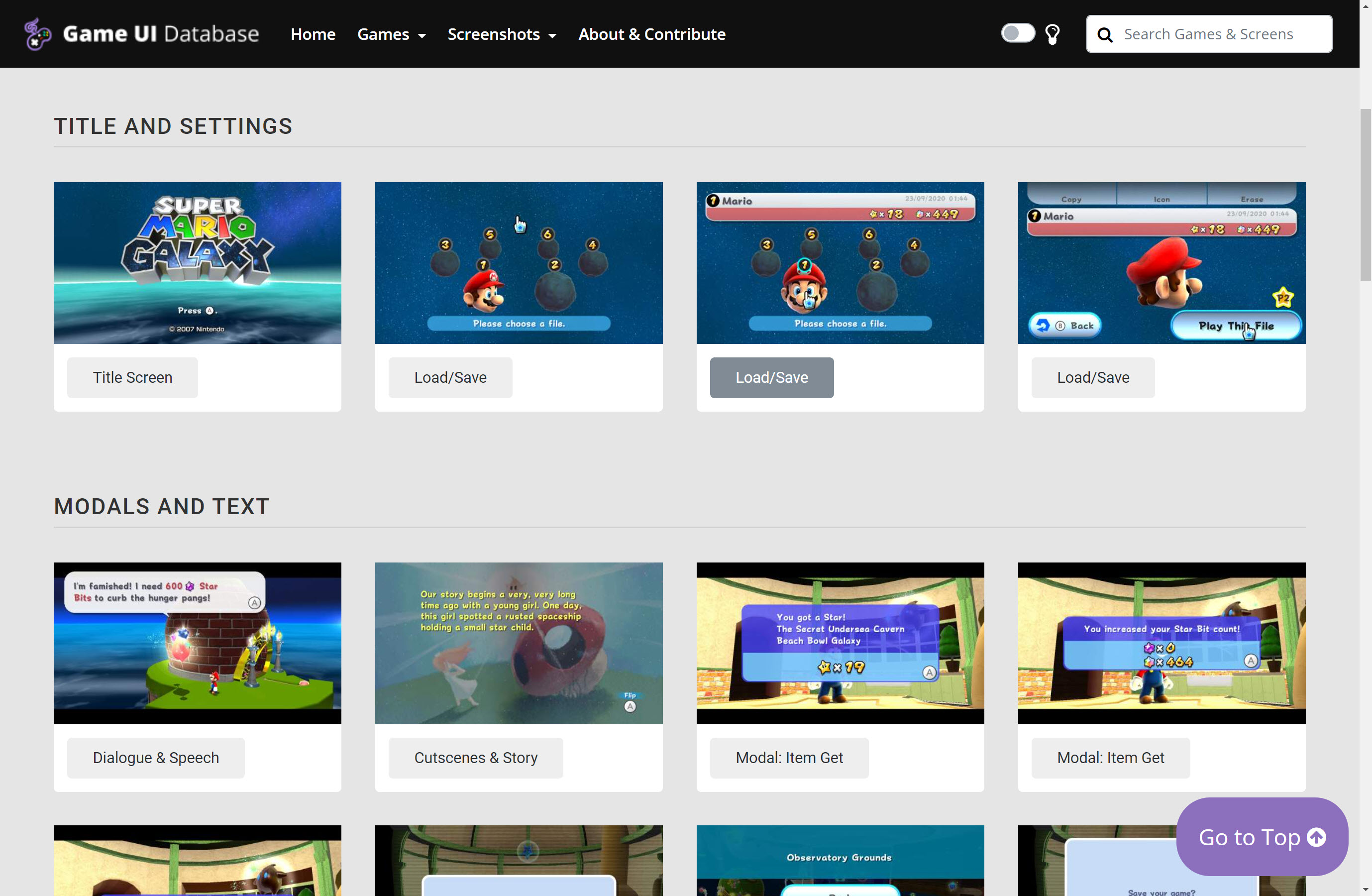Click the highlighted Load/Save tag button

pos(771,378)
